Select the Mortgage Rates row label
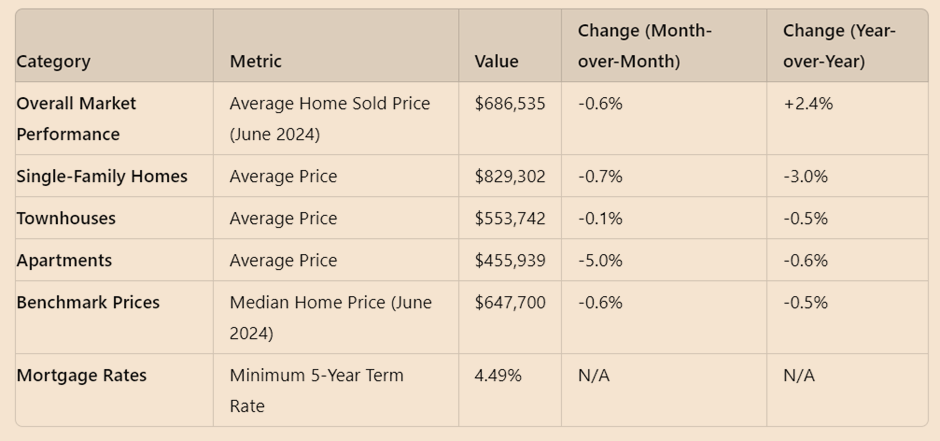 coord(81,375)
